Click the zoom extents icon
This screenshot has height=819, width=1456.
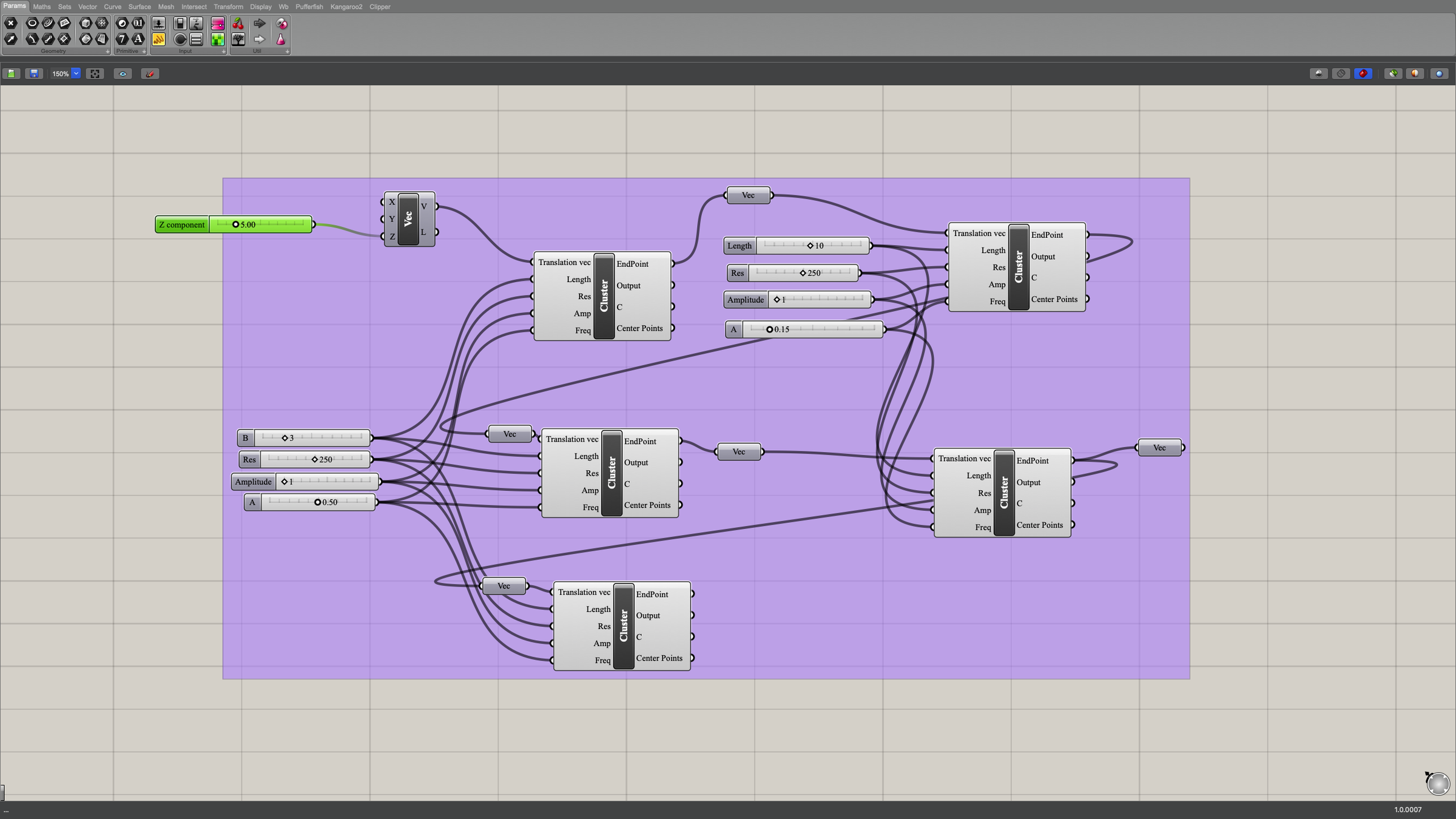point(95,73)
